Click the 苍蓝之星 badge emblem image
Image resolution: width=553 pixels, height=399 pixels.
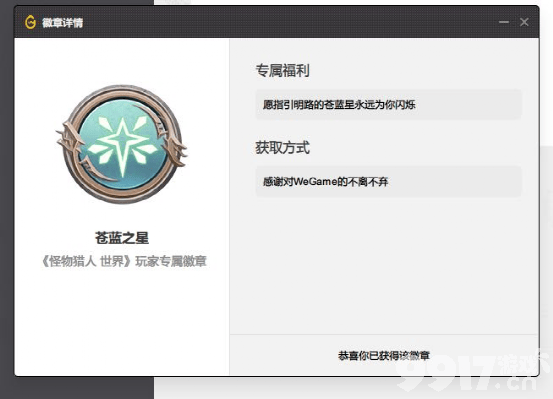click(122, 144)
